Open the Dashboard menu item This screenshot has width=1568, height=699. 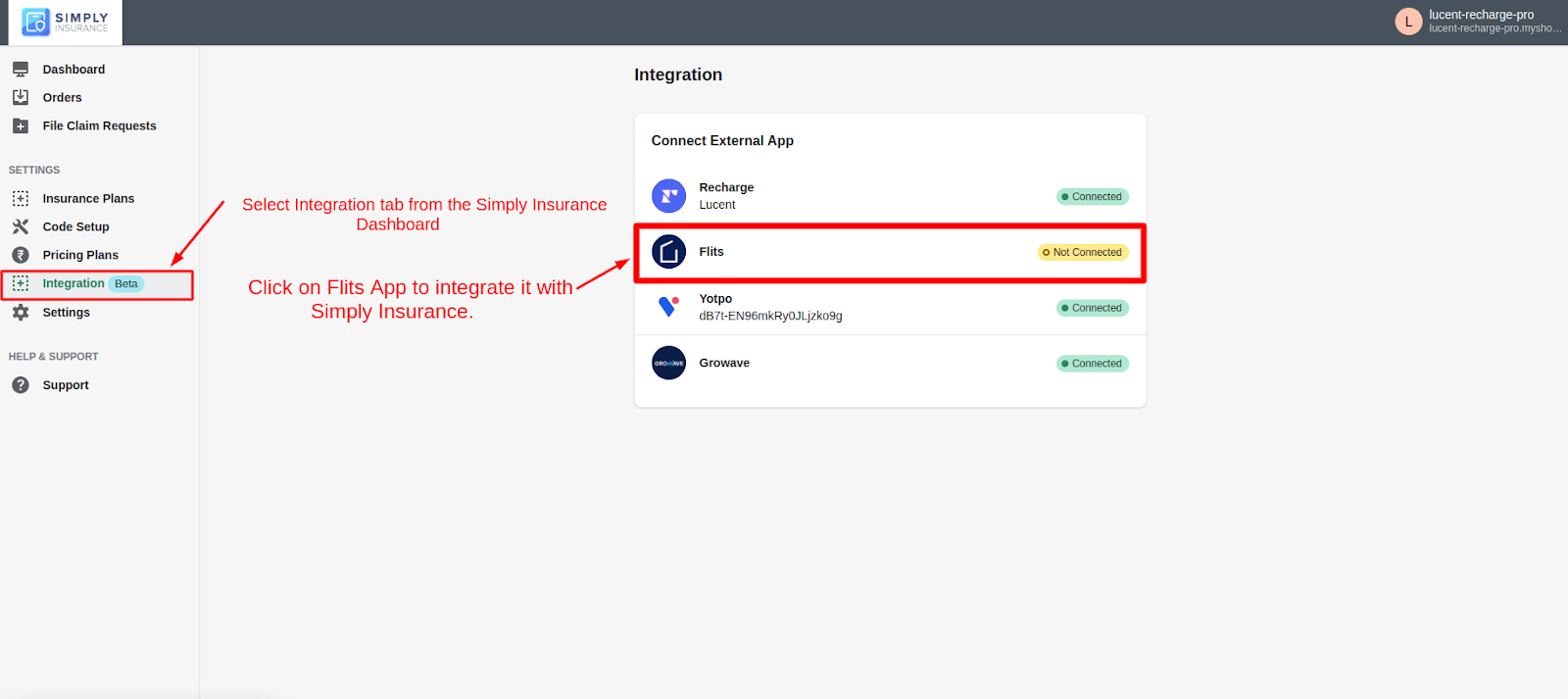point(73,70)
